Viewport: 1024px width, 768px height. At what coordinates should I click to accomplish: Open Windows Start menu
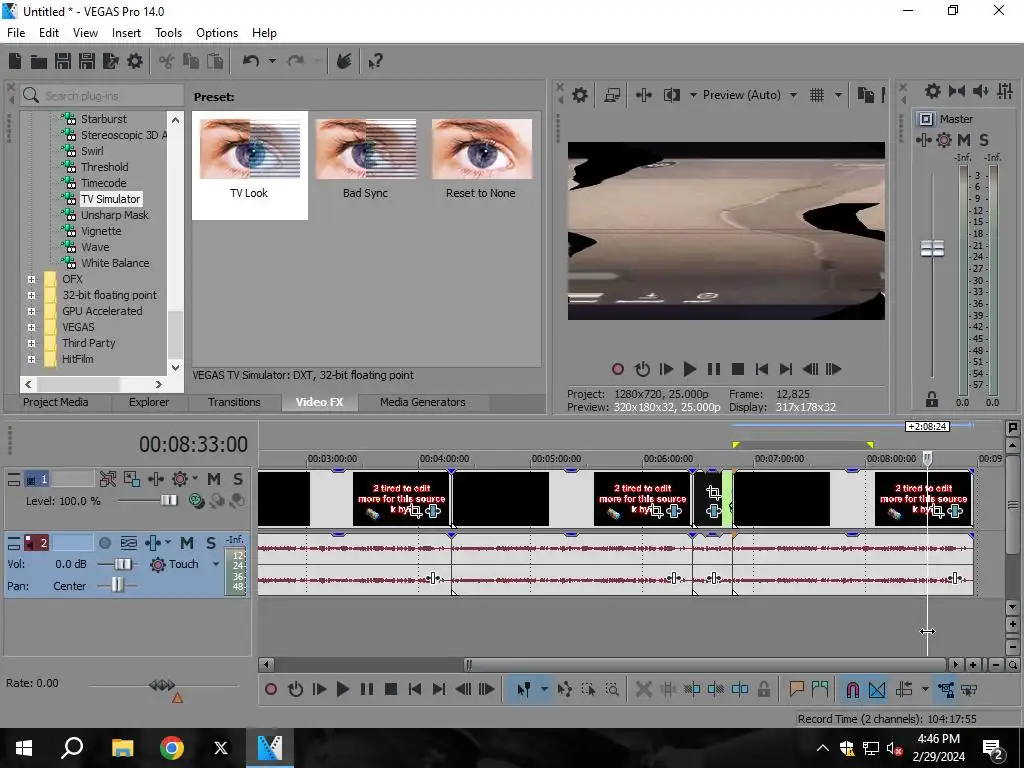[x=24, y=748]
